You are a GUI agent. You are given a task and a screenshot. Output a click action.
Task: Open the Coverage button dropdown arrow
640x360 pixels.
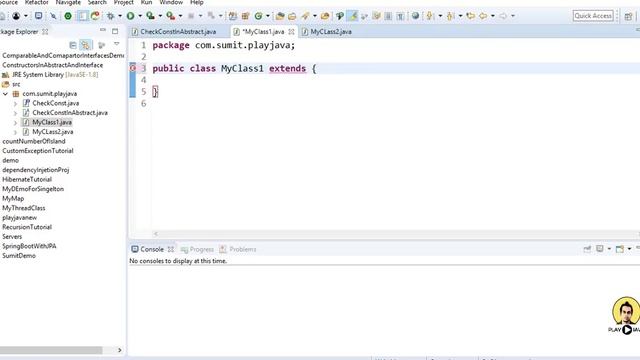[x=160, y=16]
